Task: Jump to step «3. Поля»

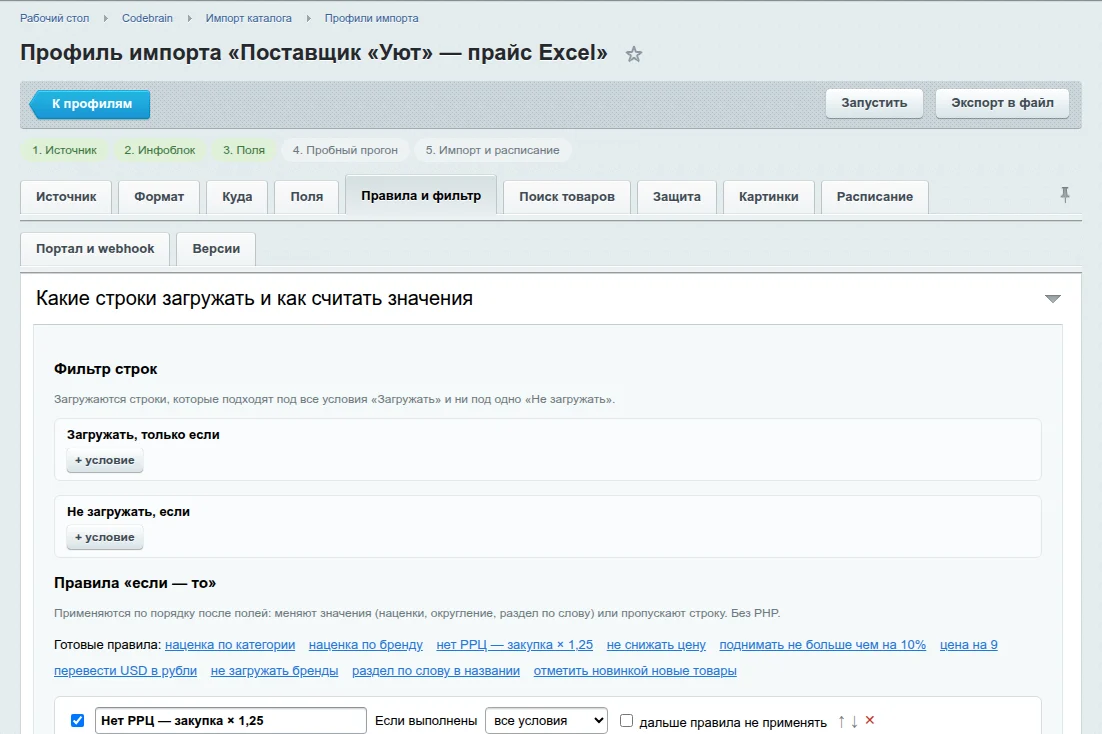Action: 244,150
